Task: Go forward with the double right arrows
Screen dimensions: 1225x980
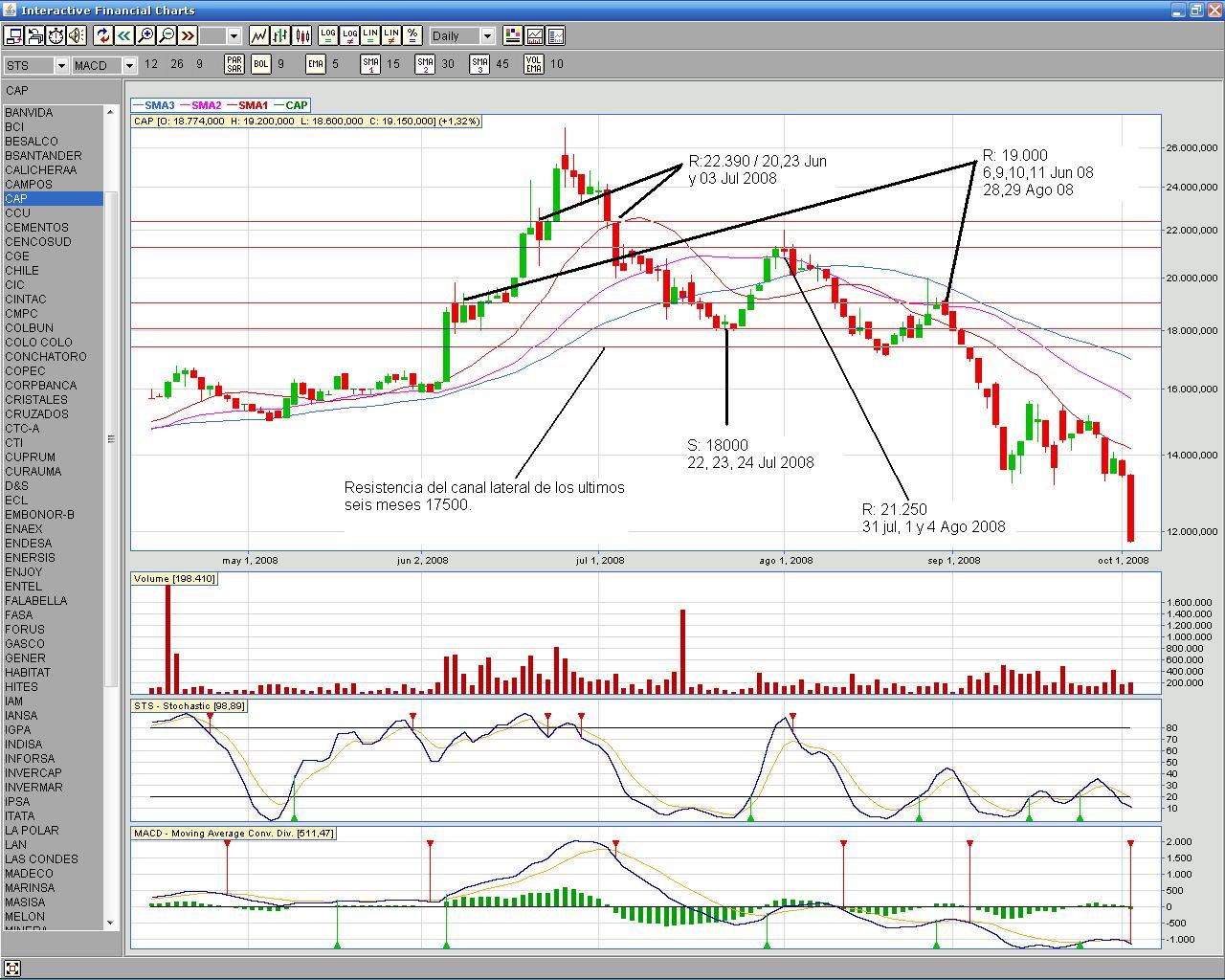Action: click(187, 35)
